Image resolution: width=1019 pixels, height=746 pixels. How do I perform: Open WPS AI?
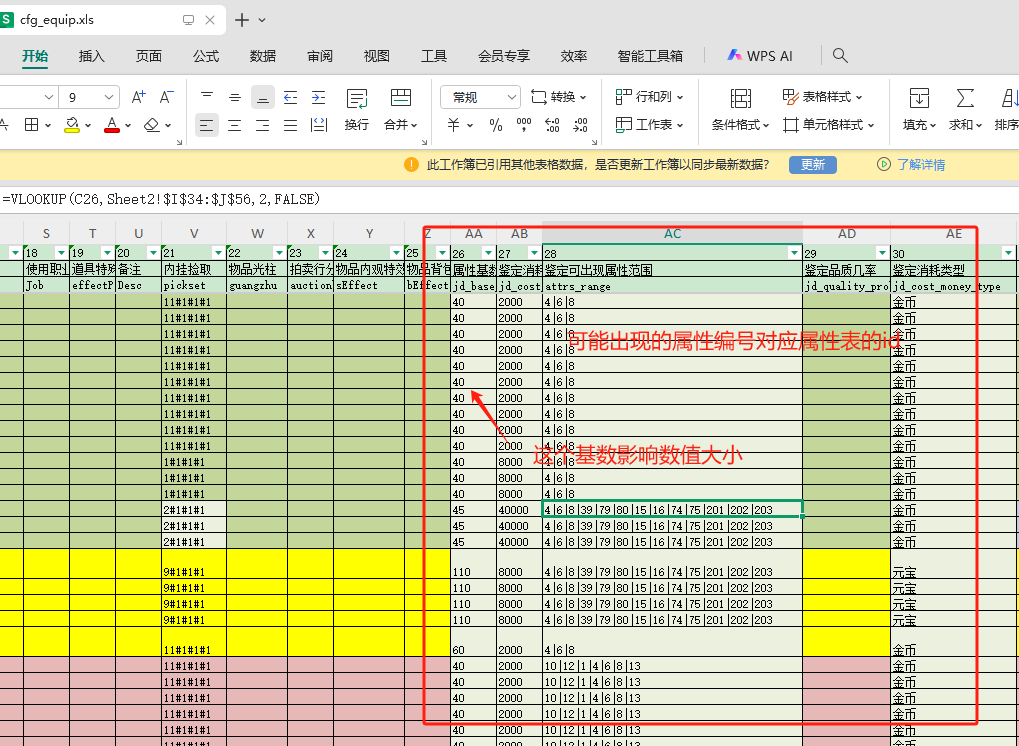coord(760,56)
